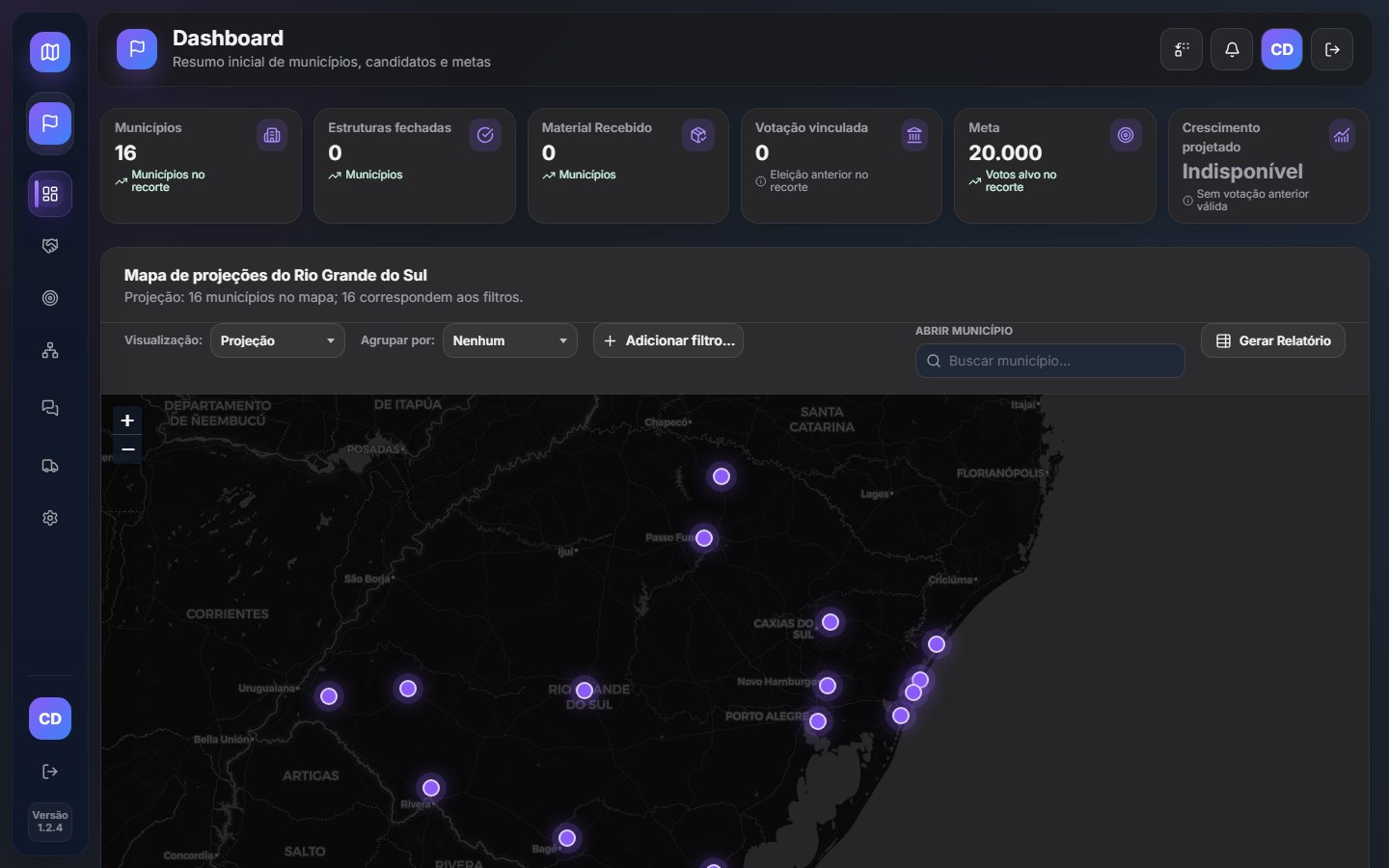Image resolution: width=1389 pixels, height=868 pixels.
Task: Open the target goals icon in sidebar
Action: click(50, 298)
